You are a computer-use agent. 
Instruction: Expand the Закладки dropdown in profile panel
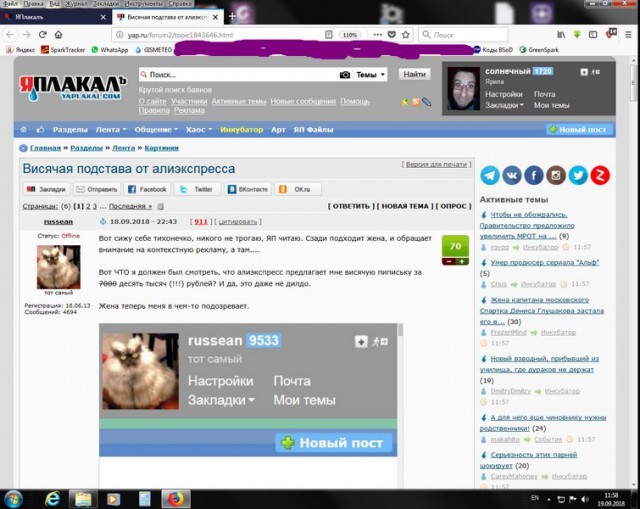coord(504,105)
